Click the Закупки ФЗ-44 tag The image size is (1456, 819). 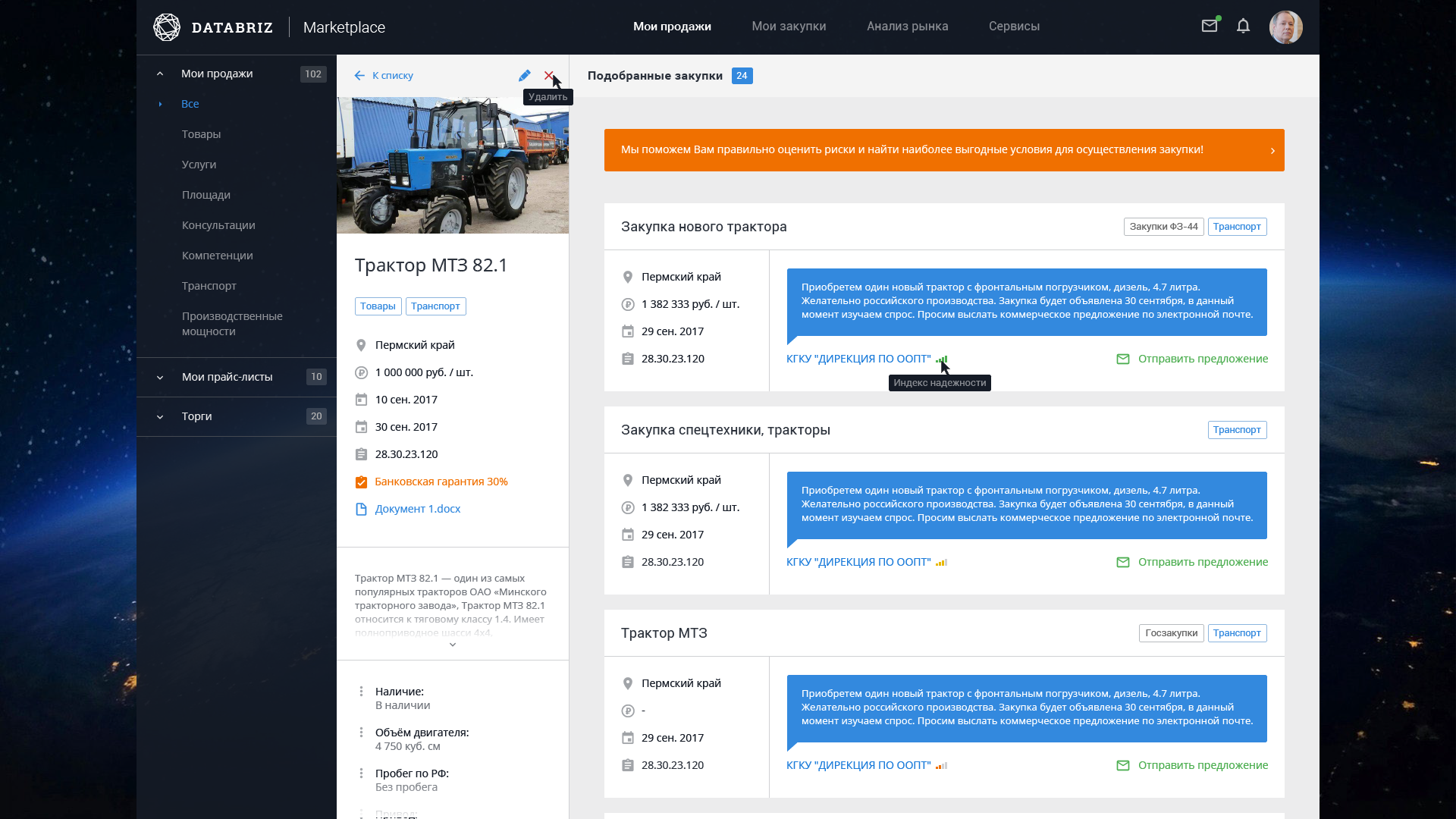point(1163,227)
